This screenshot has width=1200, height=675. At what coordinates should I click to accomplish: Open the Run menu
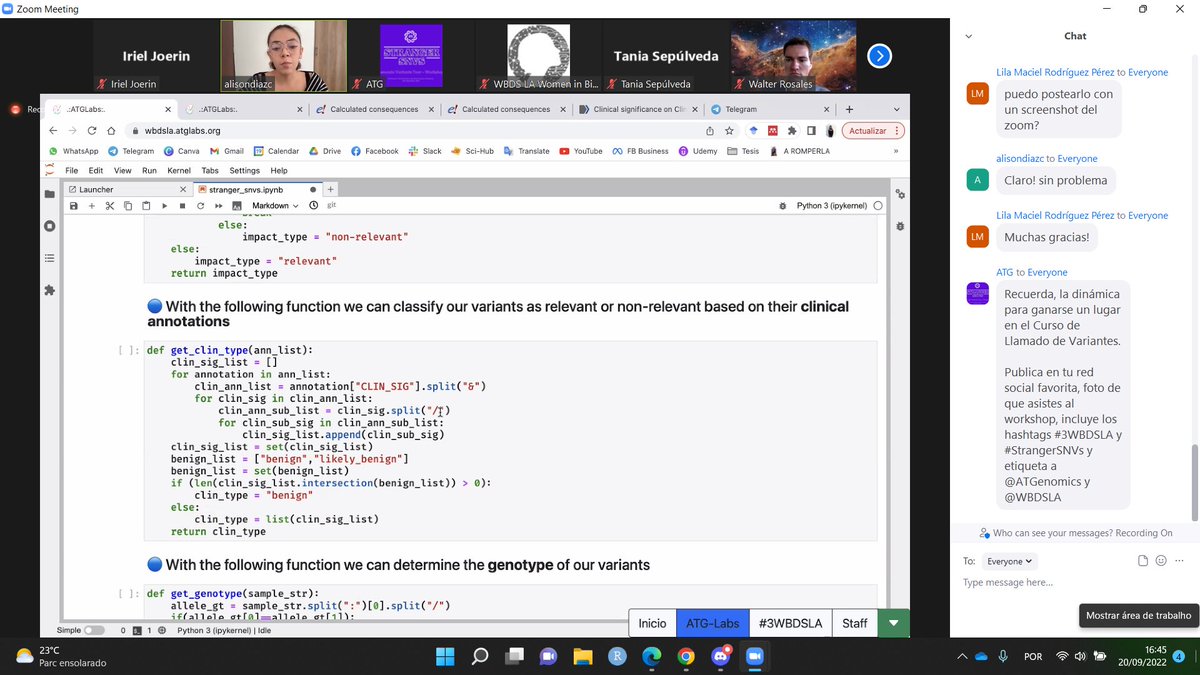tap(149, 171)
